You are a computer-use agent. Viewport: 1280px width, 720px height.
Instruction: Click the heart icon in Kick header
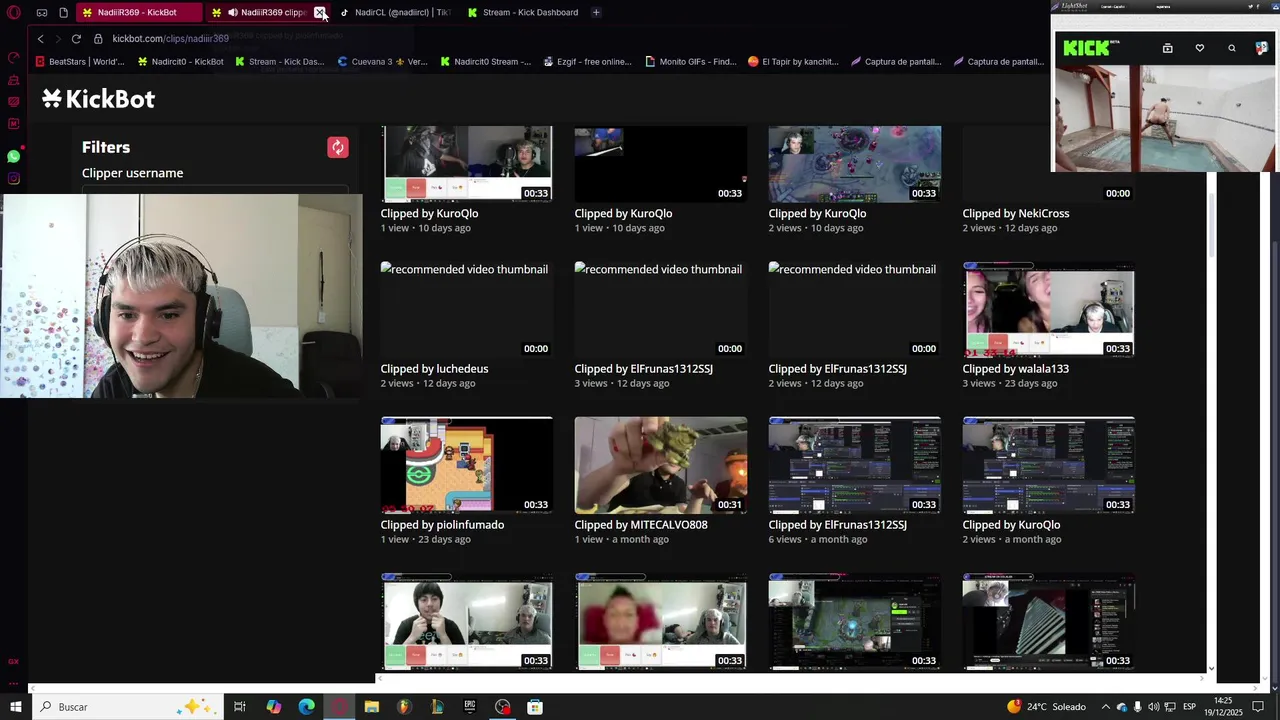point(1200,48)
